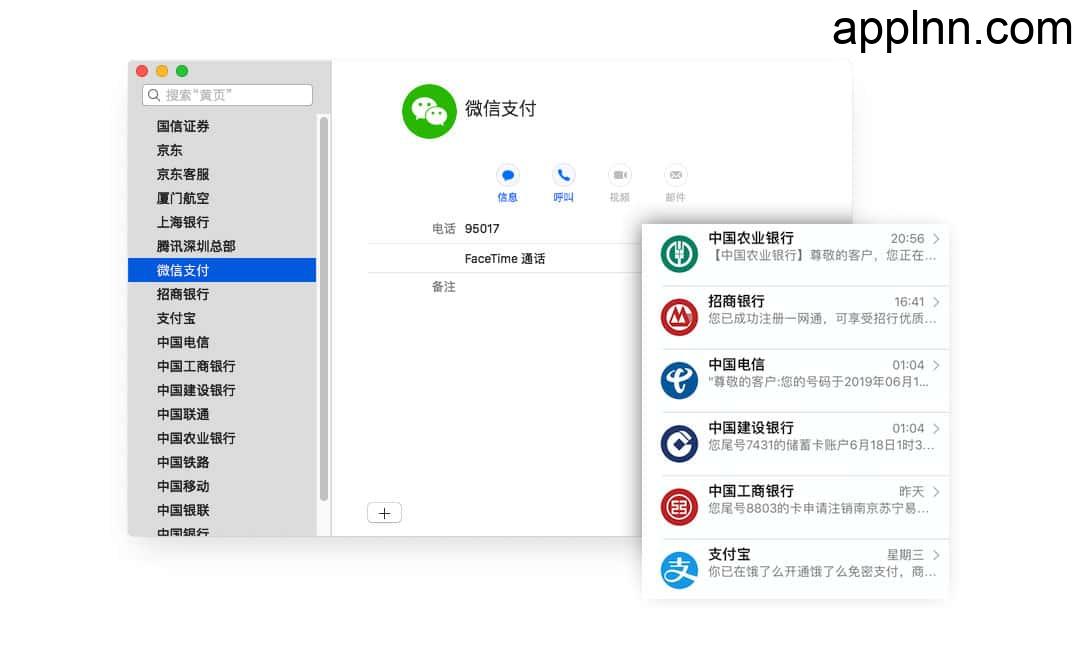Image resolution: width=1082 pixels, height=661 pixels.
Task: Click the 星期三 message timestamp
Action: click(x=905, y=555)
